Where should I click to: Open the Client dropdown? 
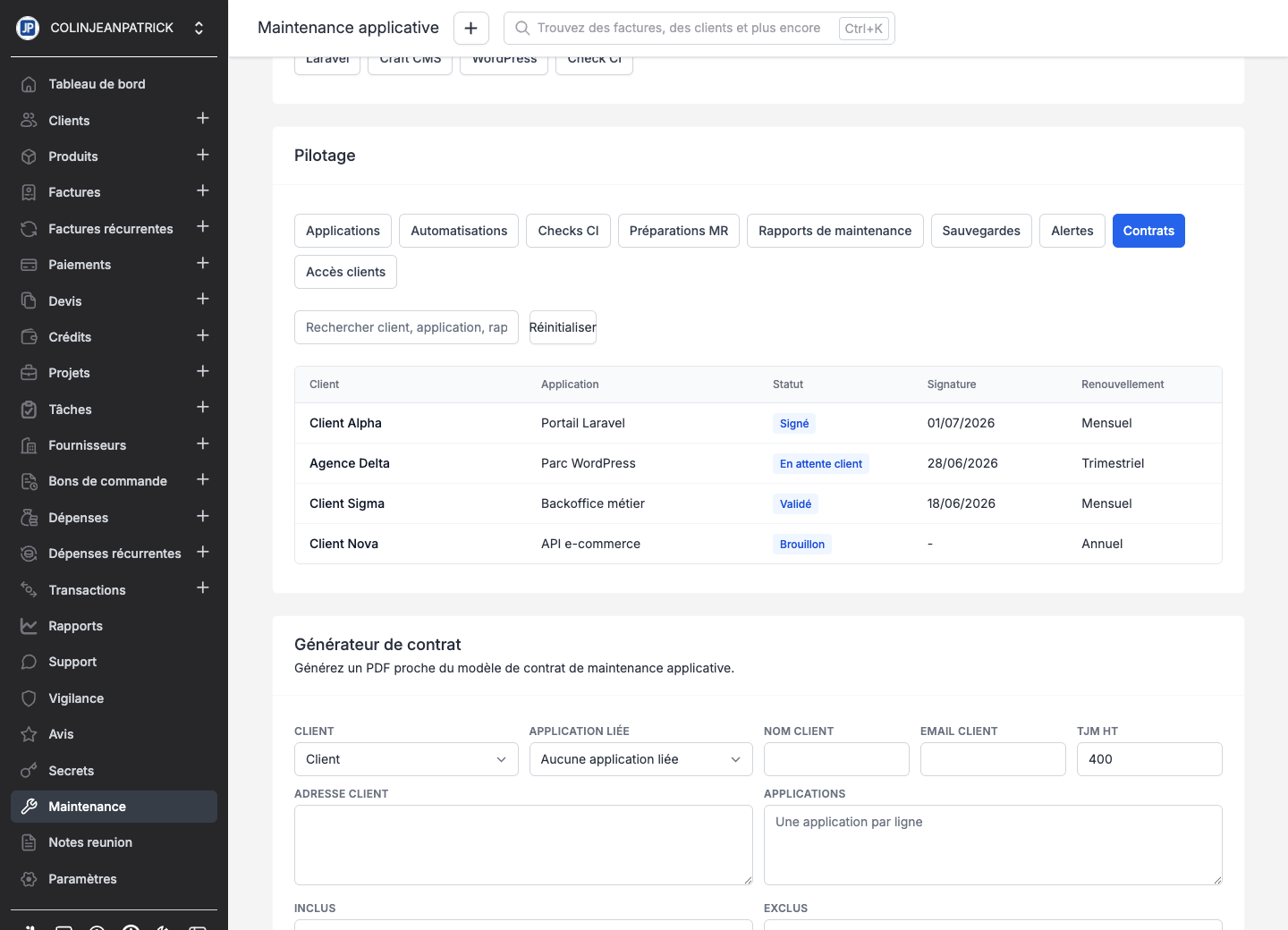[x=406, y=759]
